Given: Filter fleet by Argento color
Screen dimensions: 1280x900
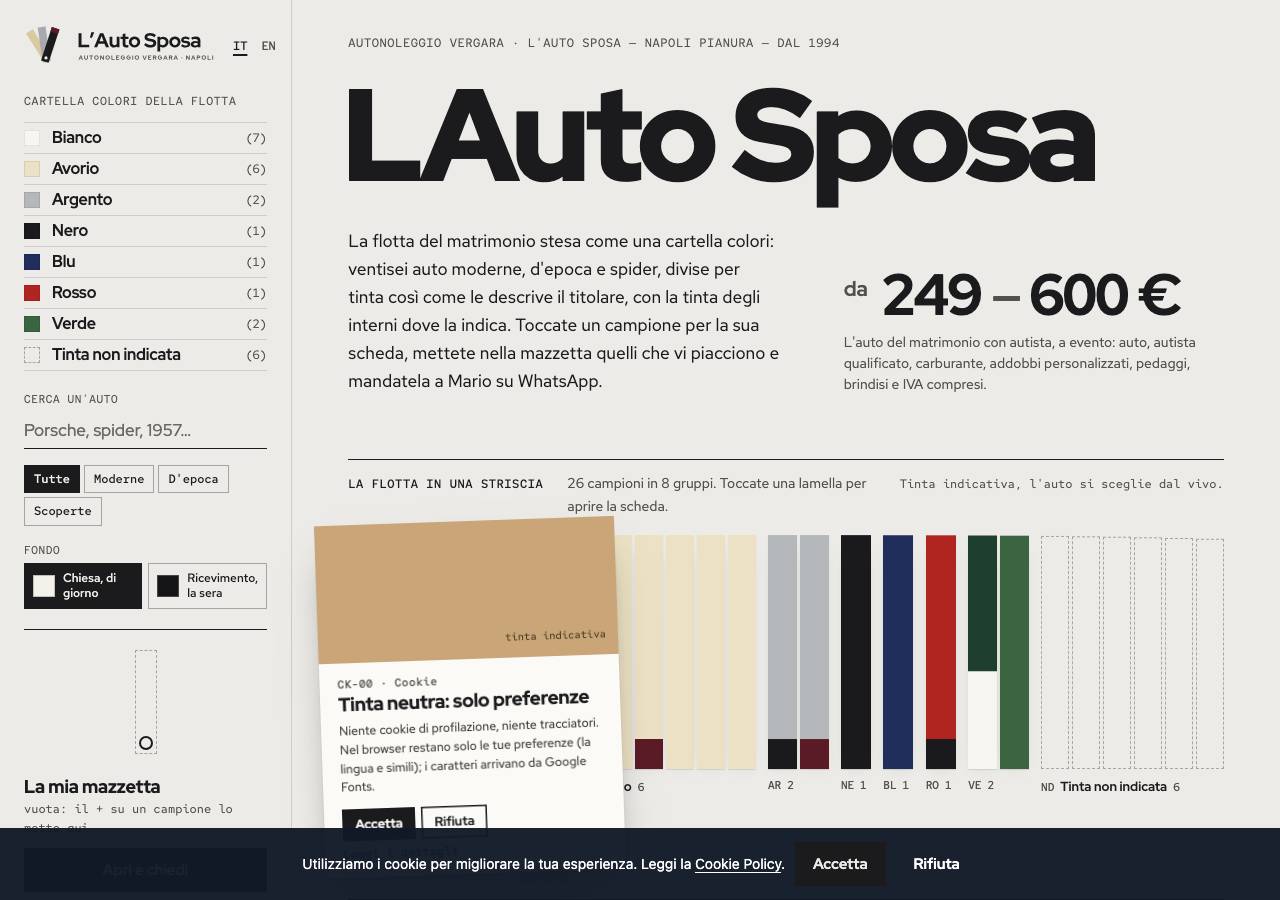Looking at the screenshot, I should (x=145, y=200).
